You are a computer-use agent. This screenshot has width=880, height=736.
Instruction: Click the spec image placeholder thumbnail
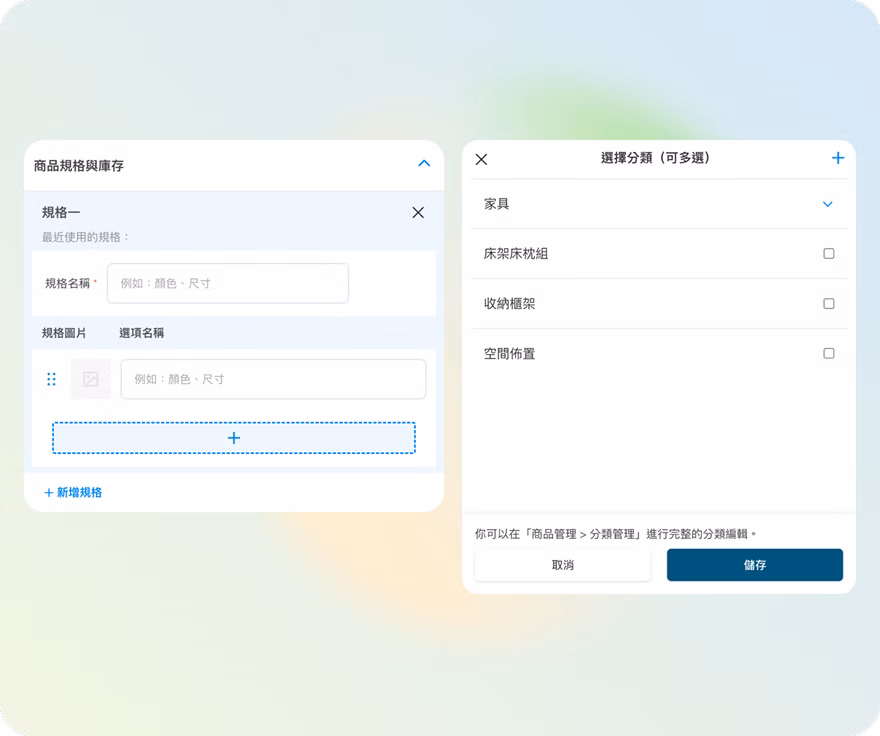pyautogui.click(x=91, y=380)
